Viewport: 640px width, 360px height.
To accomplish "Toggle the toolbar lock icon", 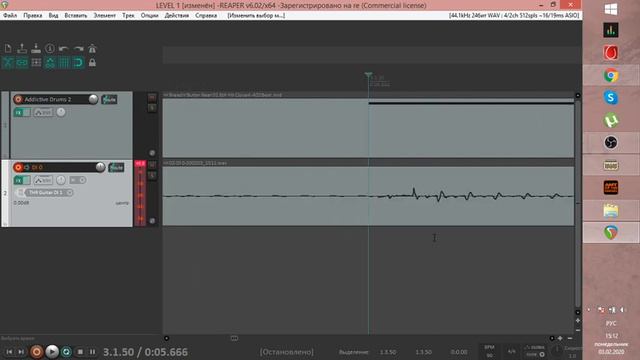I will click(92, 62).
